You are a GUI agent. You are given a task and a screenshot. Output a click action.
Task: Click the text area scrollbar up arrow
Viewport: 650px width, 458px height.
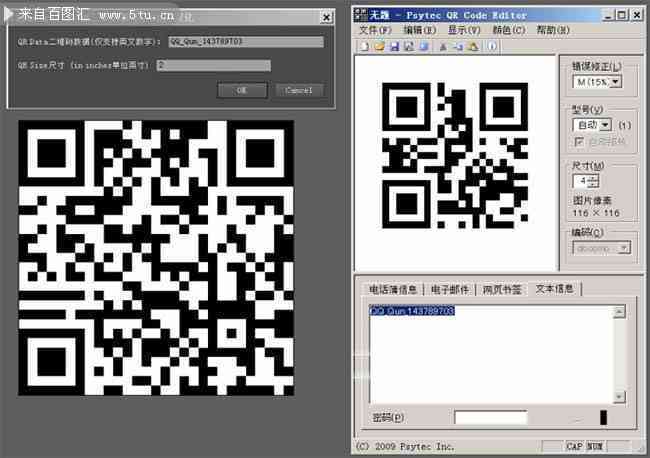pos(619,312)
